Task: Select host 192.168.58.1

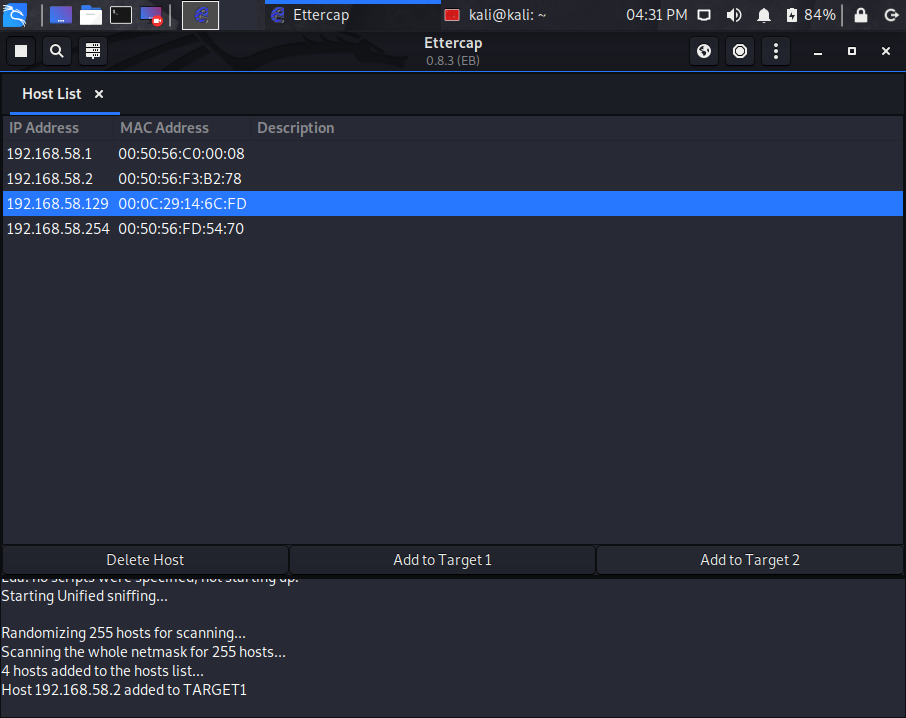Action: [x=453, y=154]
